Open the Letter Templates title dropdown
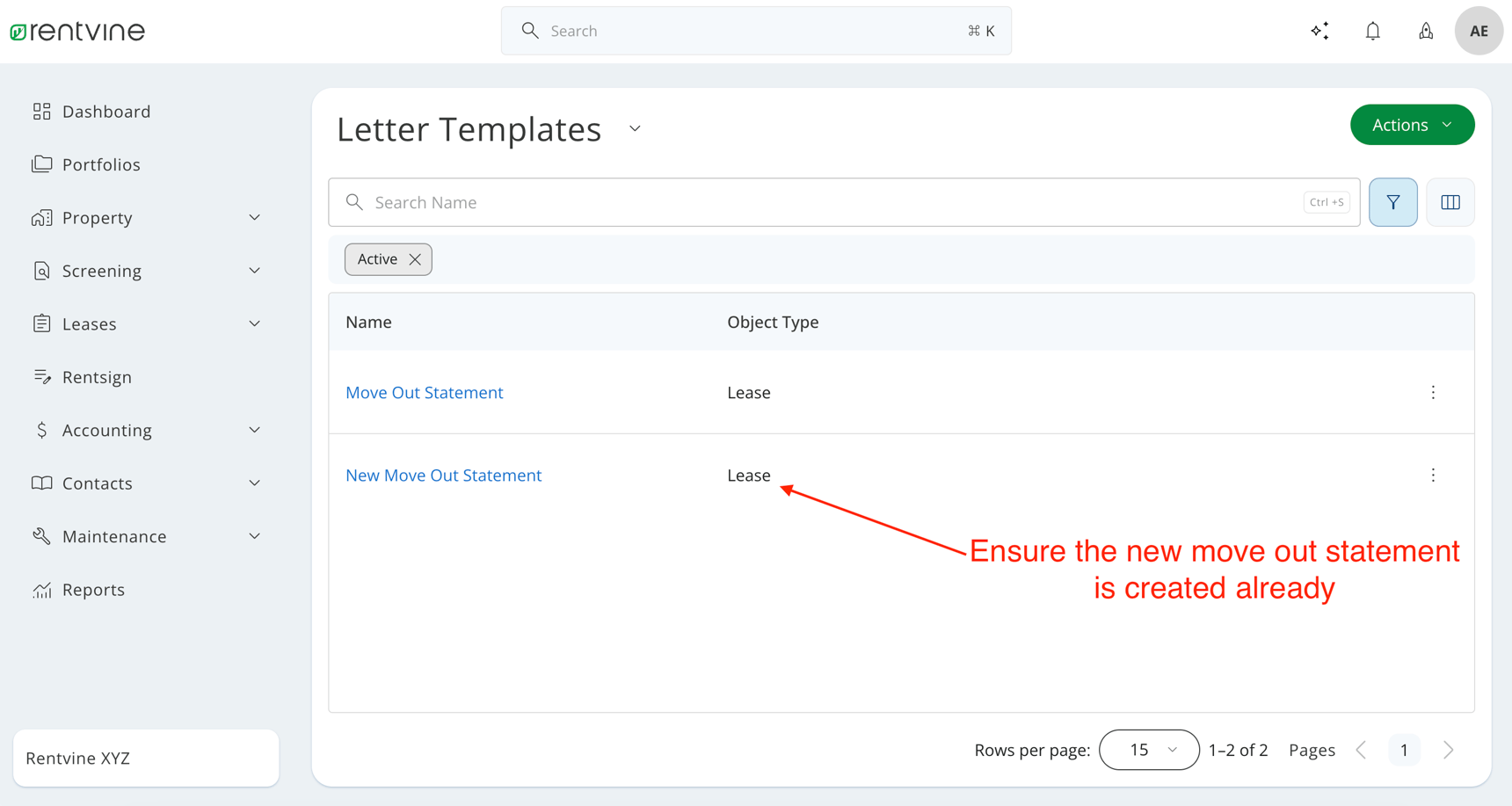Viewport: 1512px width, 806px height. (635, 129)
